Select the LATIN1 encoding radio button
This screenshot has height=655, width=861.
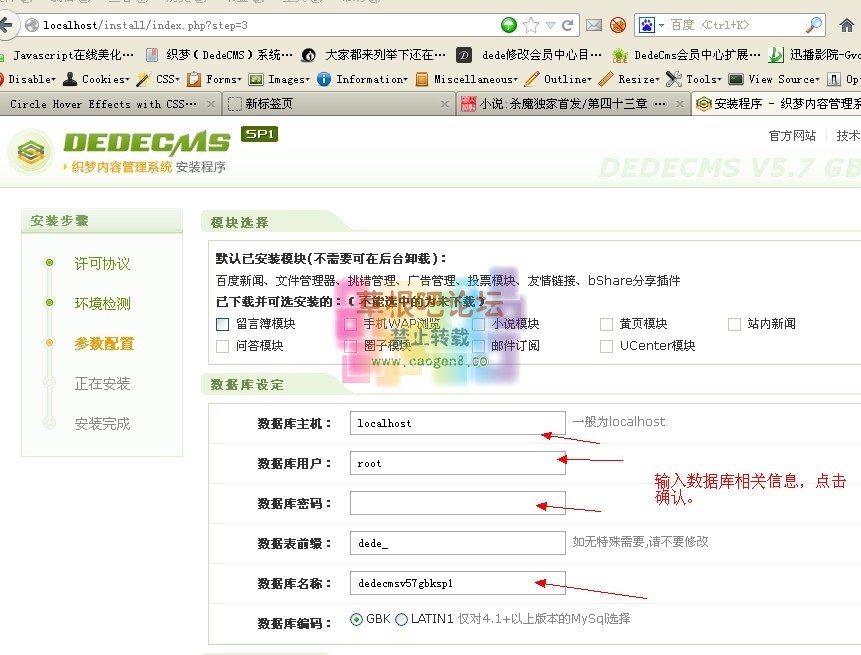click(x=402, y=619)
